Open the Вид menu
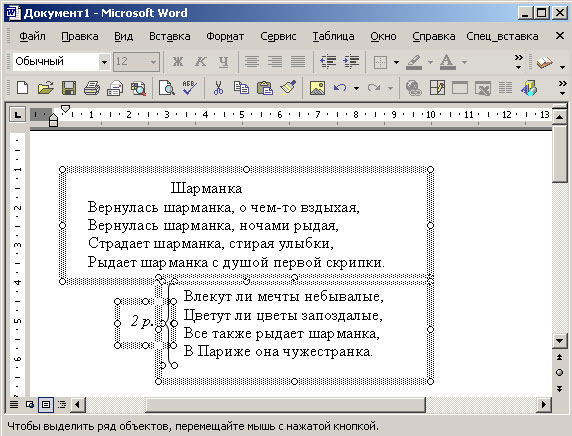Image resolution: width=572 pixels, height=436 pixels. click(x=123, y=36)
